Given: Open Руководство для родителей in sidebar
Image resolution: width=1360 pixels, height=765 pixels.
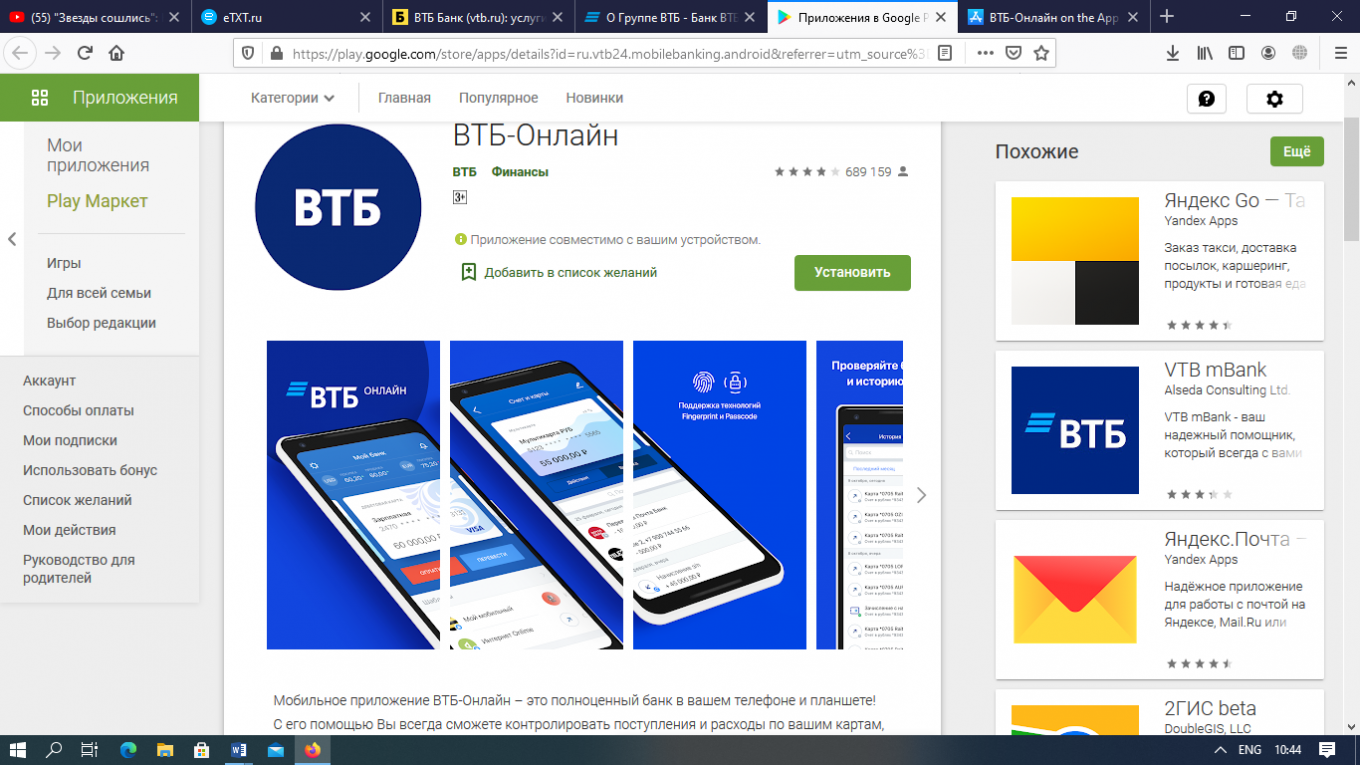Looking at the screenshot, I should 79,569.
